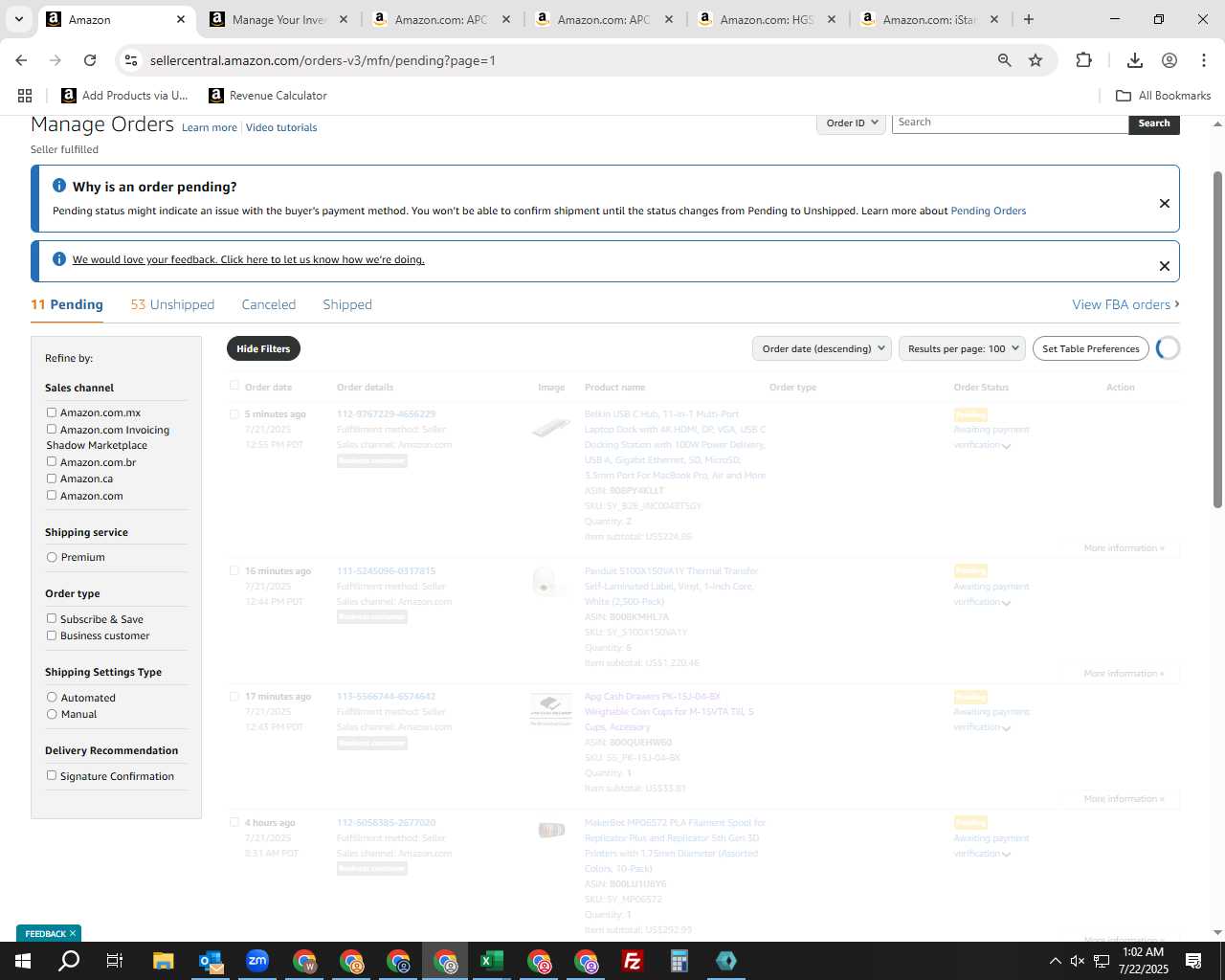The width and height of the screenshot is (1225, 980).
Task: Open the Extensions puzzle icon
Action: pyautogui.click(x=1083, y=60)
